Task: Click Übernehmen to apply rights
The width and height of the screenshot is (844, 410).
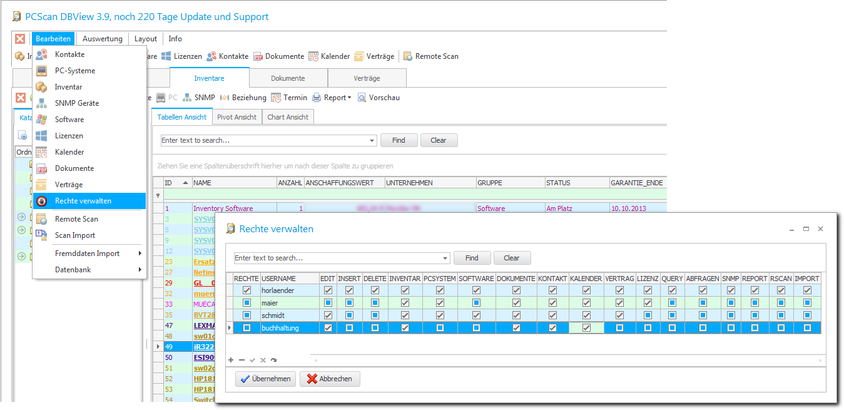Action: click(x=266, y=379)
